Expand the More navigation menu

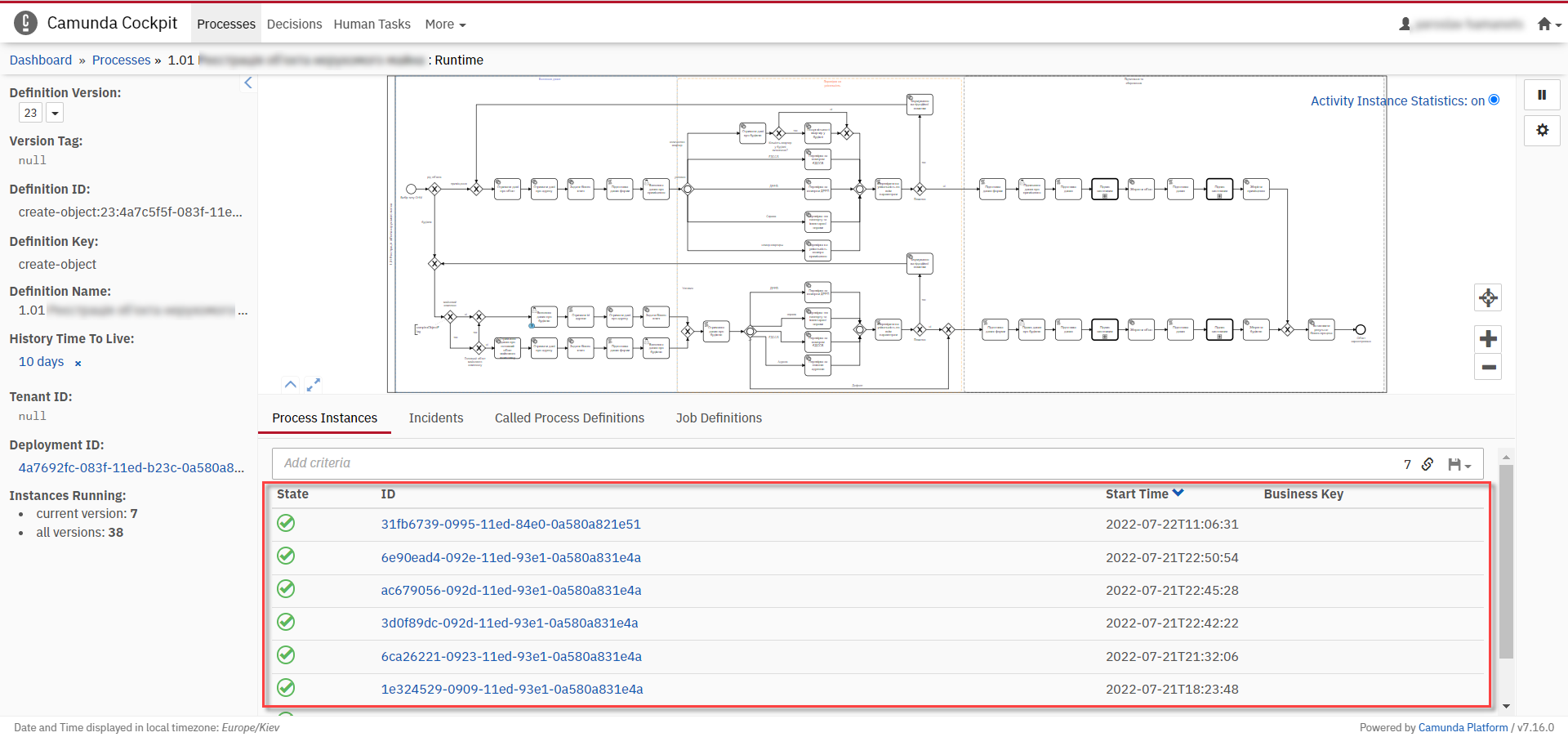point(445,25)
